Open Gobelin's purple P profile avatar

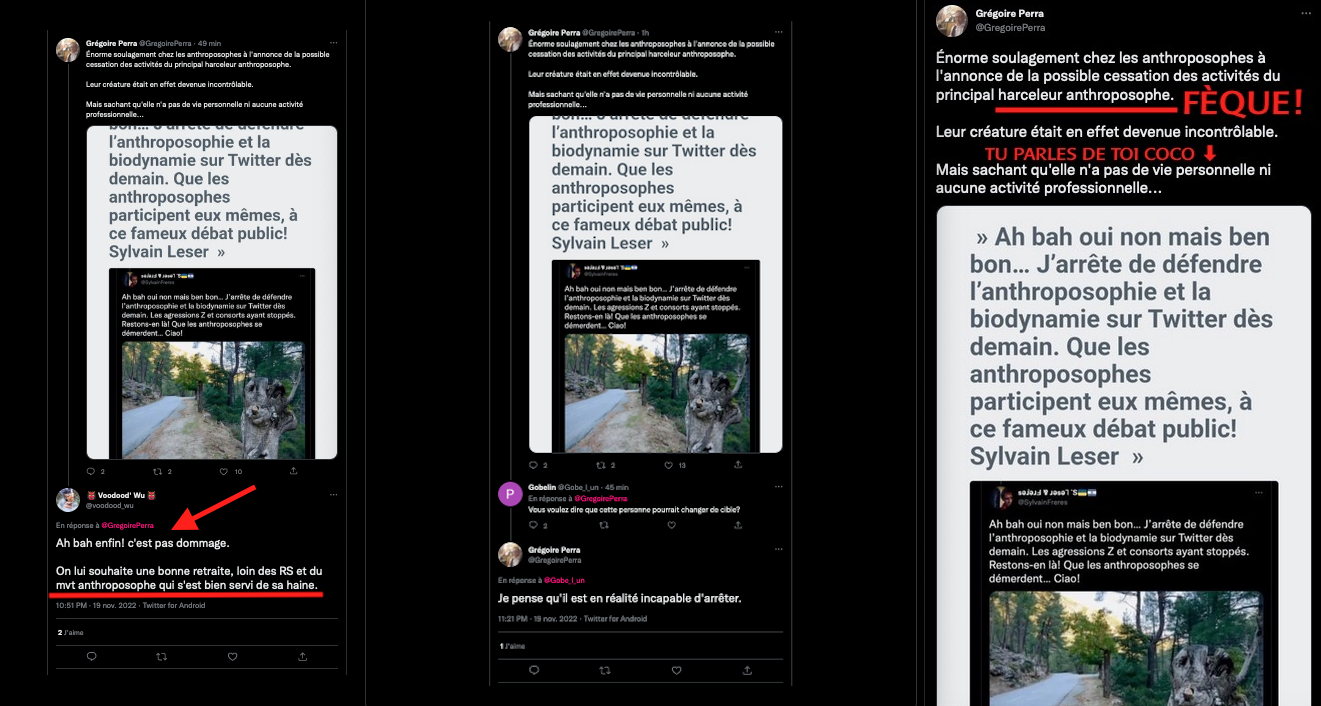[511, 493]
